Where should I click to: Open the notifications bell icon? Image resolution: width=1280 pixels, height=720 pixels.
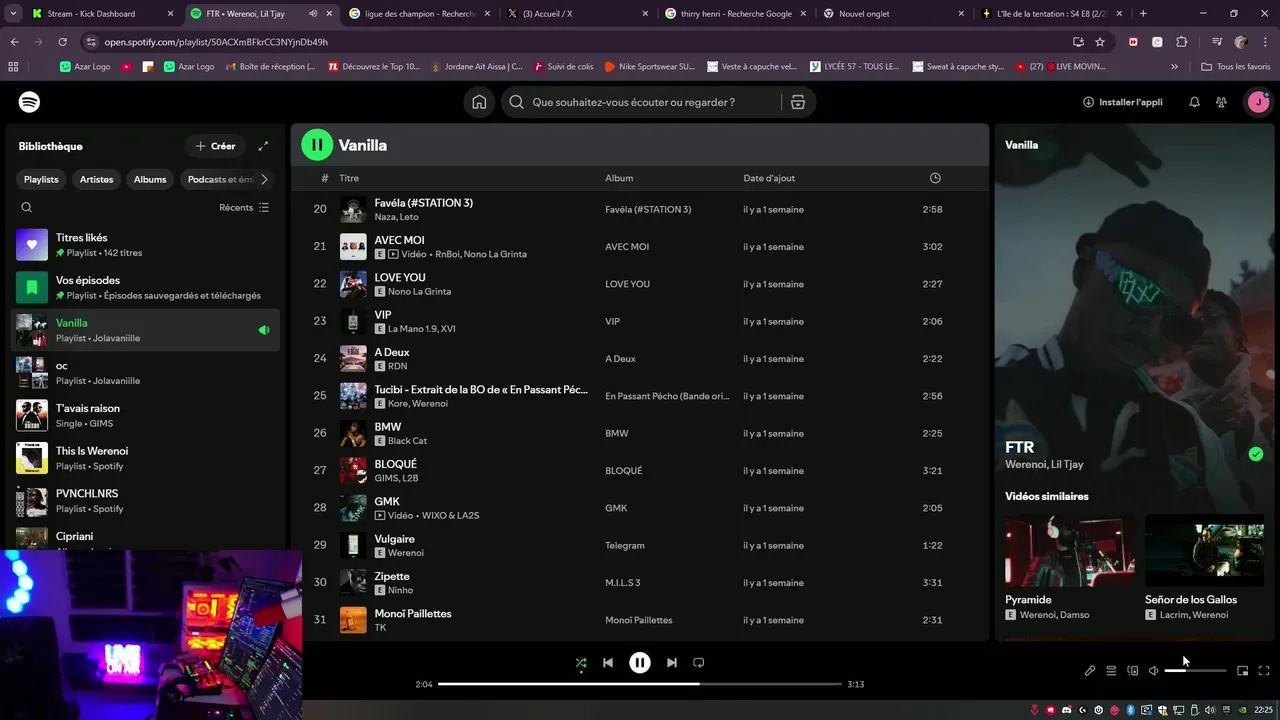coord(1194,102)
